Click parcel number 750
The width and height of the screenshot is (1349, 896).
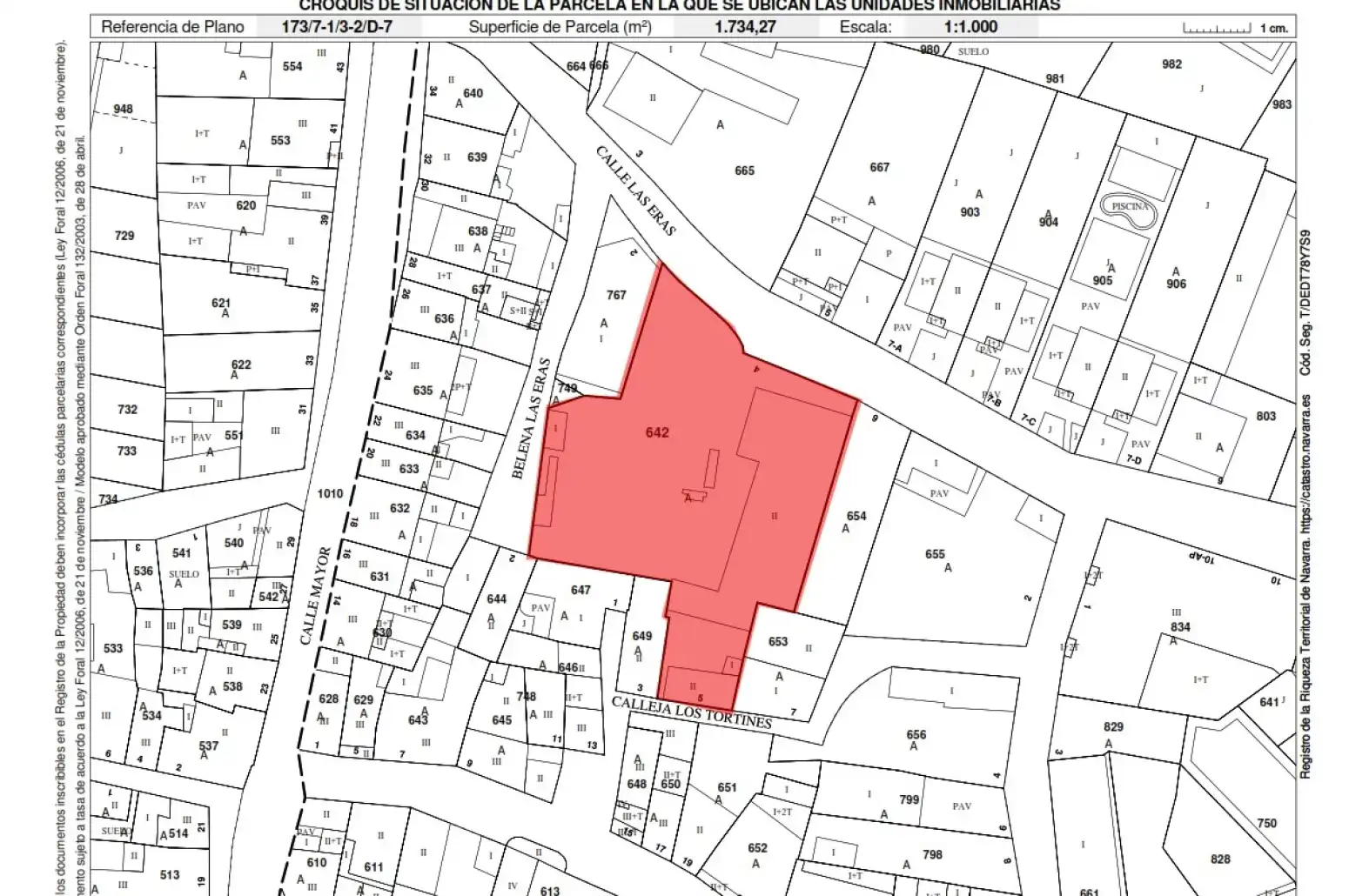pos(1266,823)
